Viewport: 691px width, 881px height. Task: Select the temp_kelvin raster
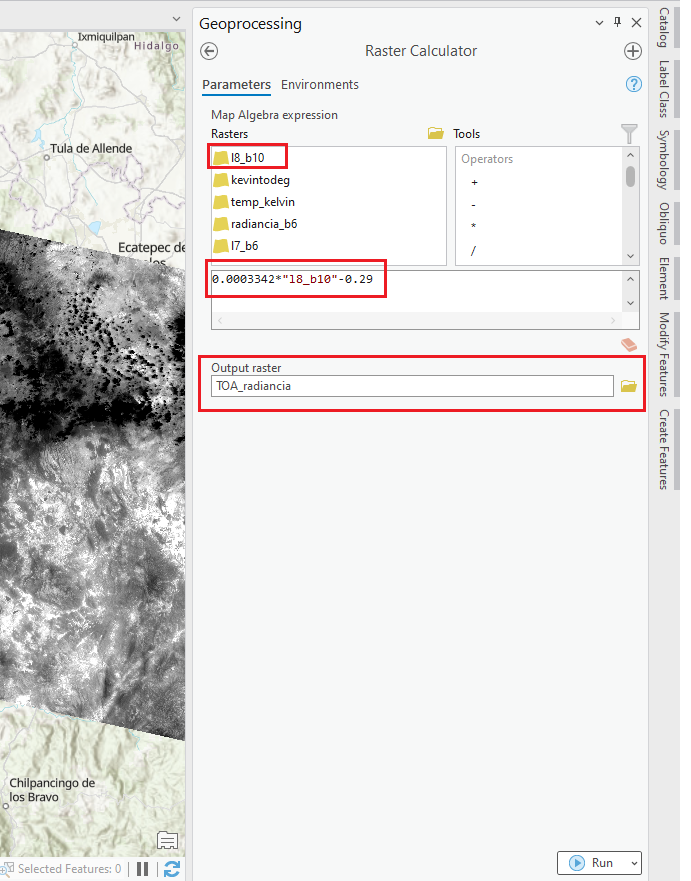[262, 202]
